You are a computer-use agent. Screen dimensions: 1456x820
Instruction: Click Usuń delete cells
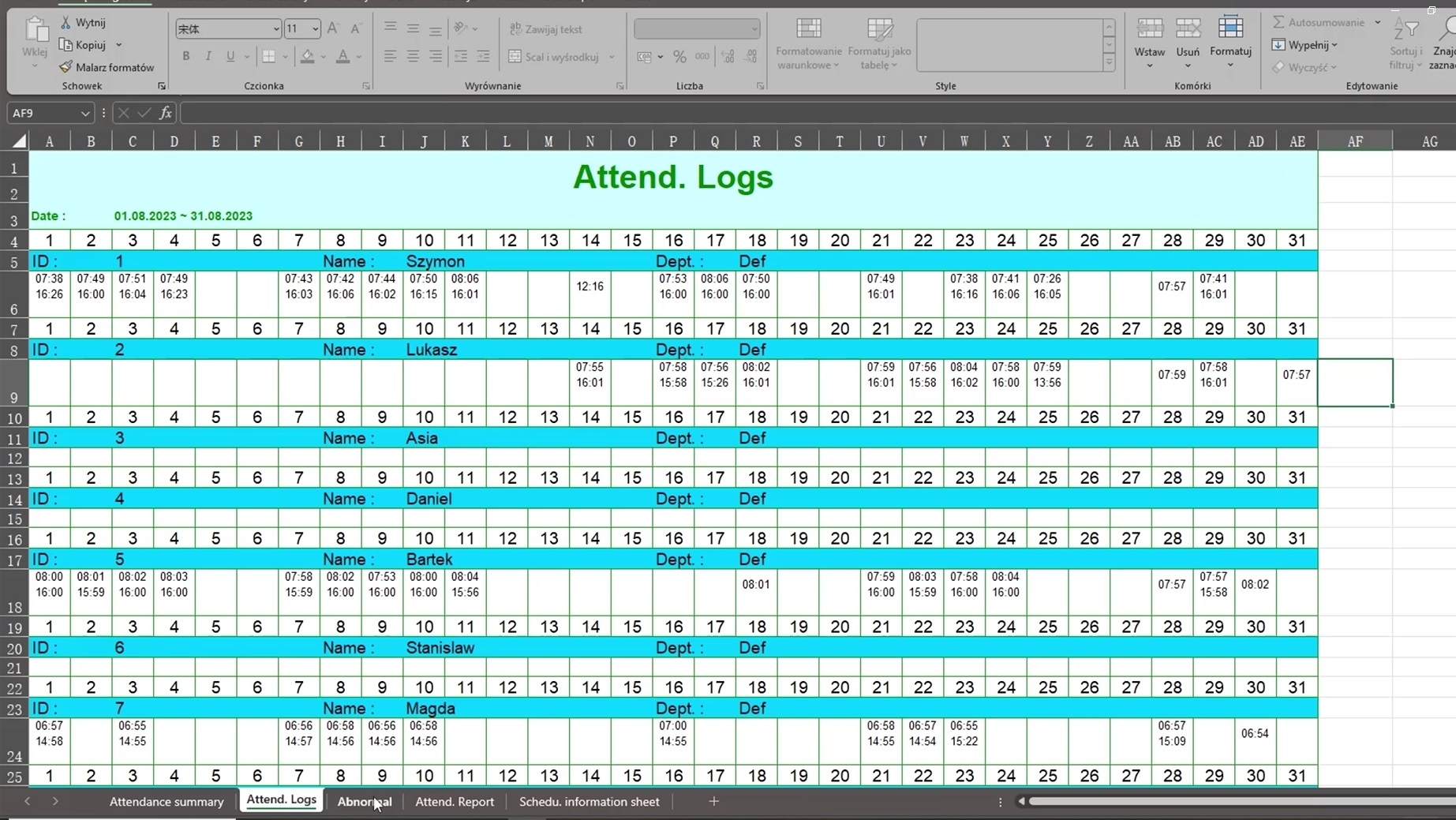tap(1188, 43)
